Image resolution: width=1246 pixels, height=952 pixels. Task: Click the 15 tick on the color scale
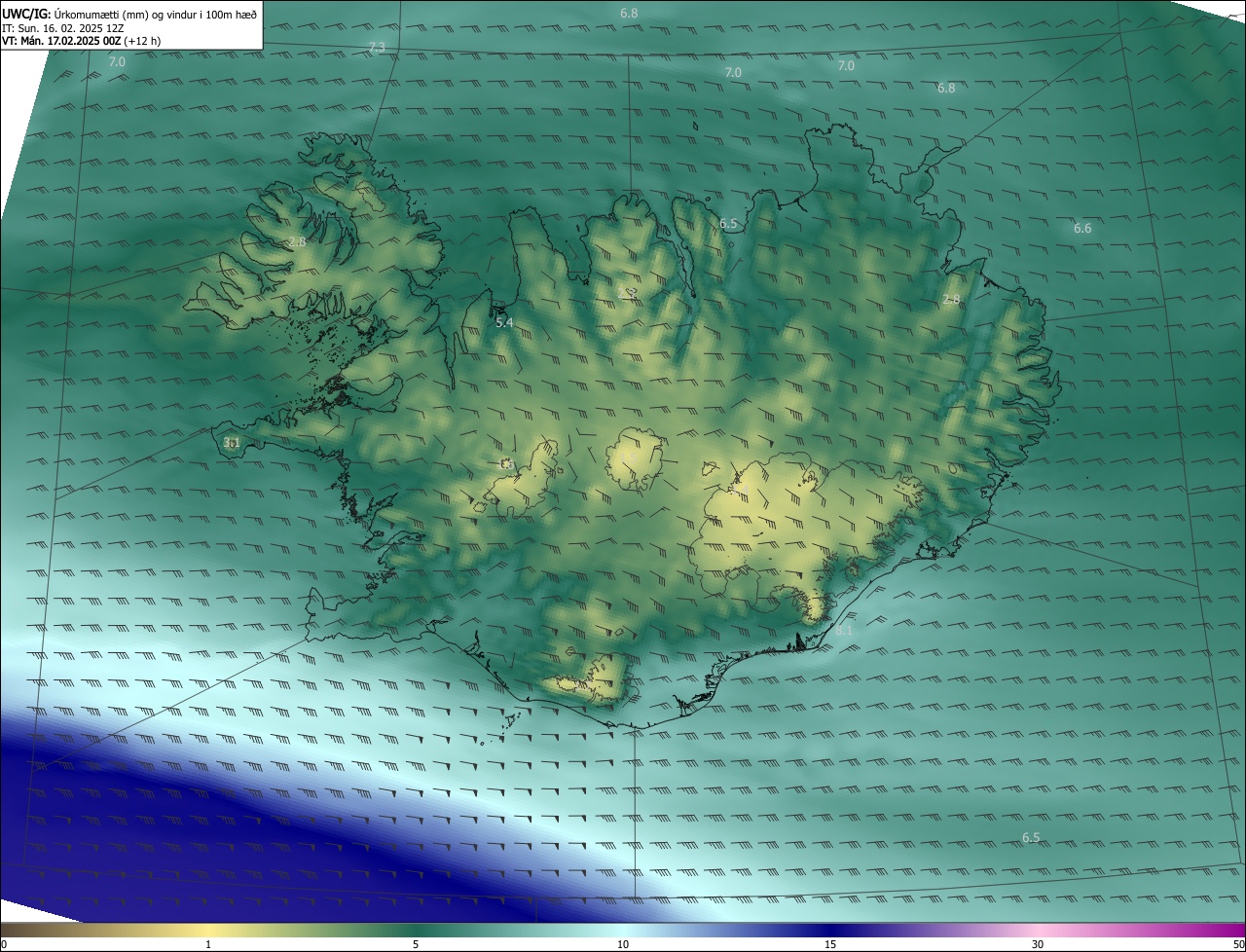click(x=830, y=945)
